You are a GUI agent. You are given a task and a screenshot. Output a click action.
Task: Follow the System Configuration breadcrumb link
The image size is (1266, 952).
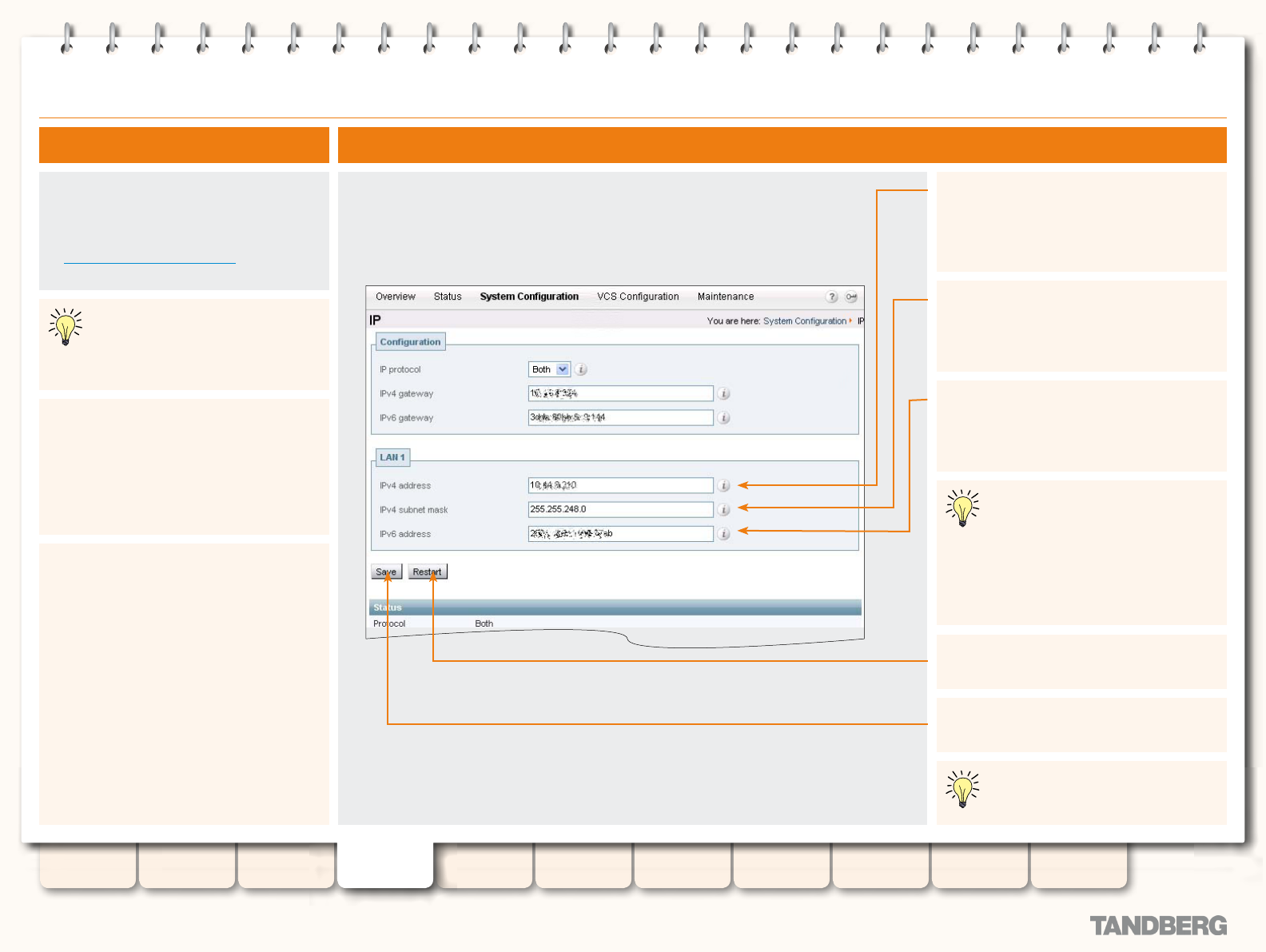(805, 321)
